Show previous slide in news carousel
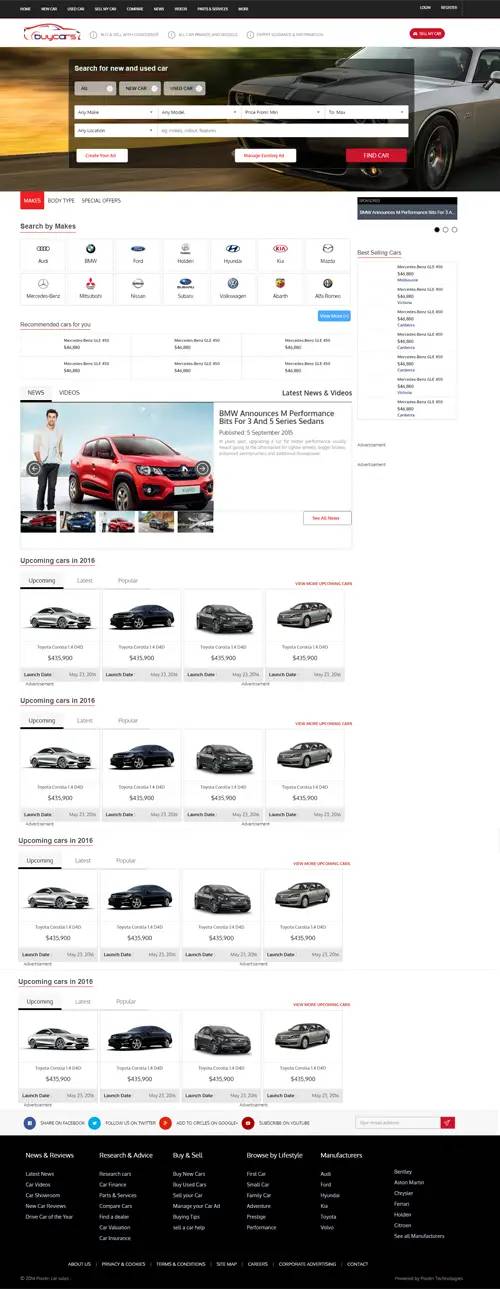This screenshot has height=1289, width=500. pyautogui.click(x=35, y=468)
